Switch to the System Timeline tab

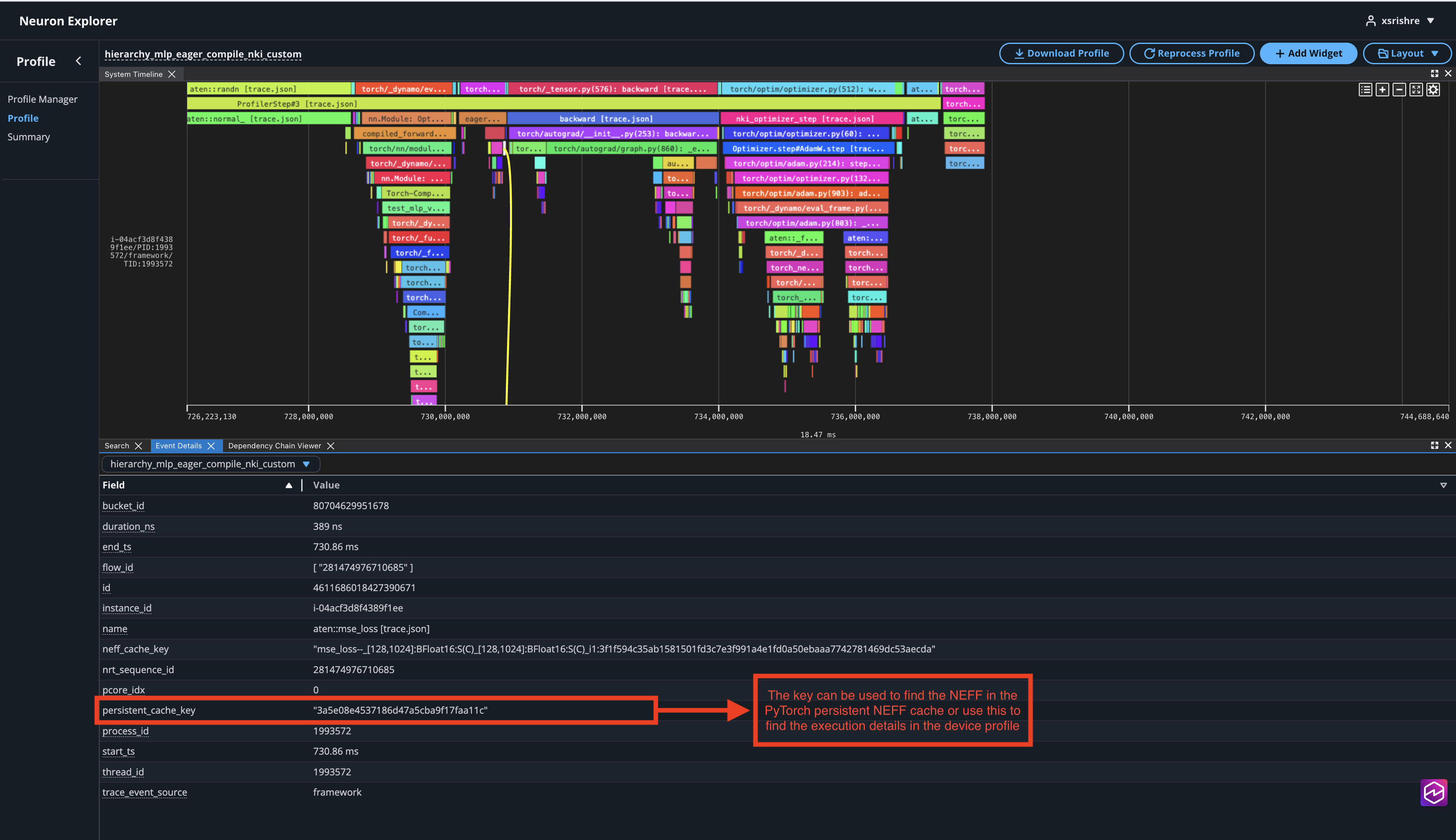(x=133, y=74)
